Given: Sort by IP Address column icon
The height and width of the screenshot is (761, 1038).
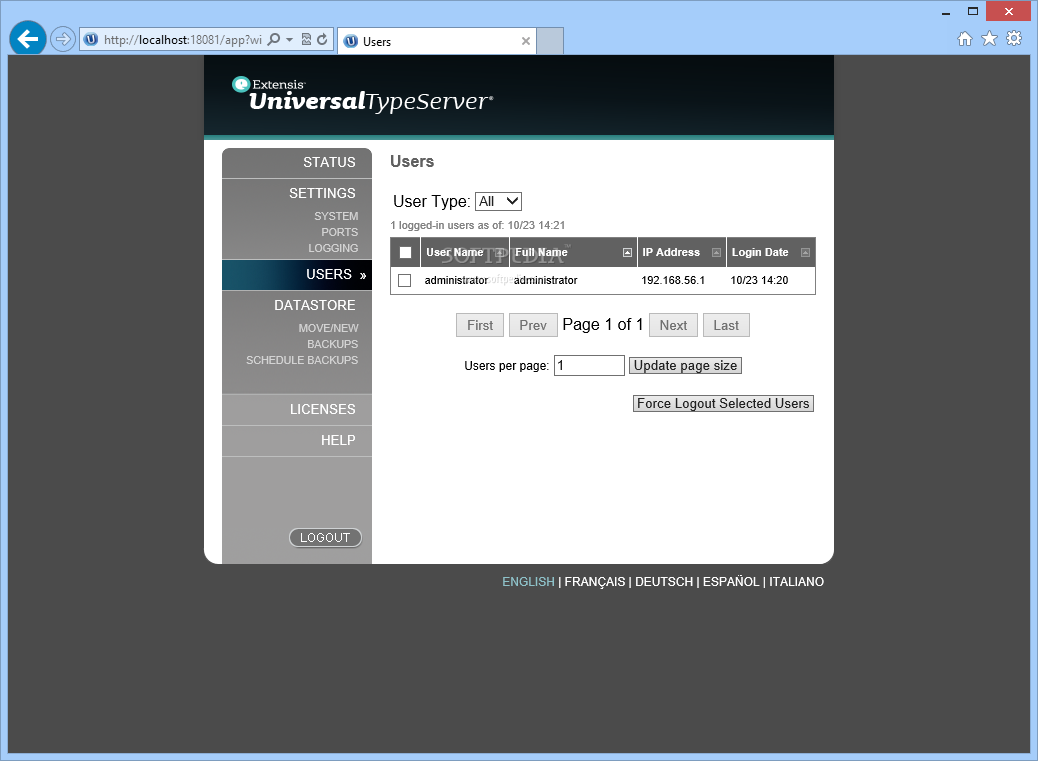Looking at the screenshot, I should coord(716,252).
